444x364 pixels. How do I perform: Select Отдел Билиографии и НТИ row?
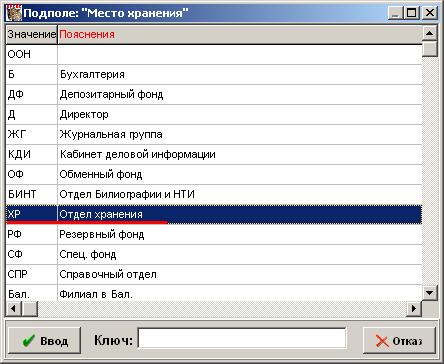pos(214,194)
